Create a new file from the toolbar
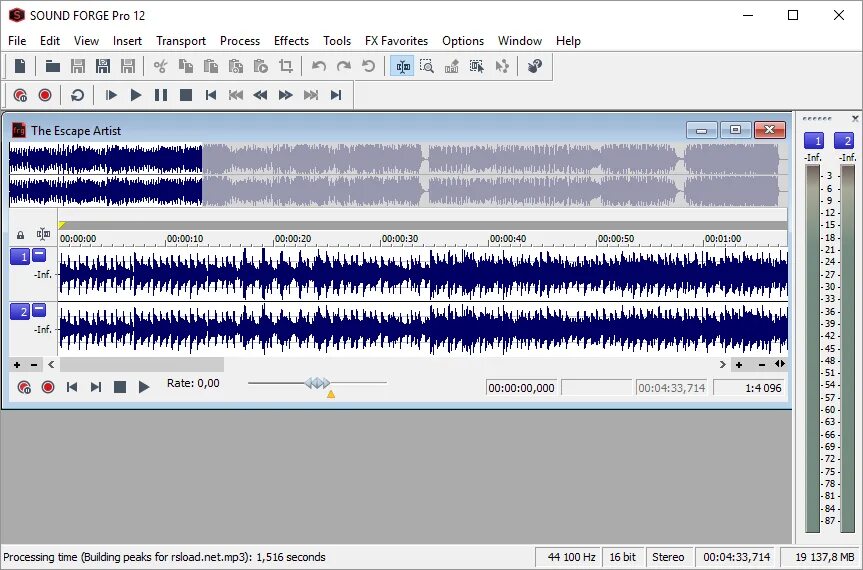This screenshot has height=570, width=863. [20, 66]
